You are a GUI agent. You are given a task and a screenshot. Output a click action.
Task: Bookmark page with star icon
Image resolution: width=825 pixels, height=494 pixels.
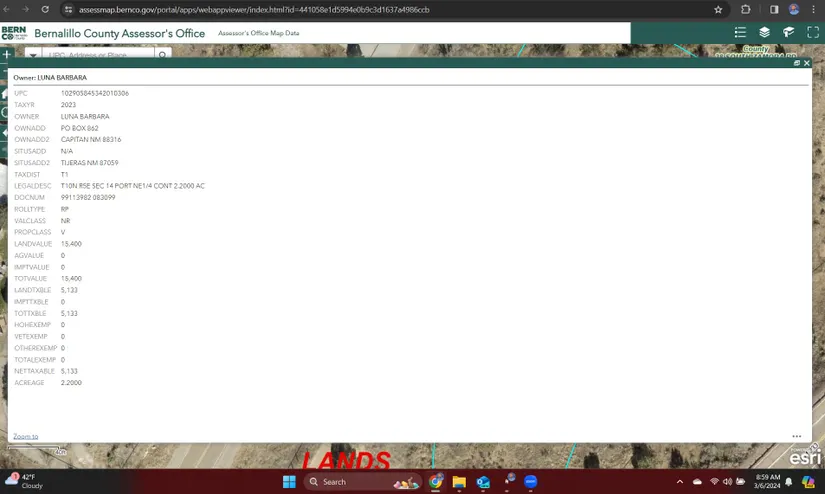(718, 9)
